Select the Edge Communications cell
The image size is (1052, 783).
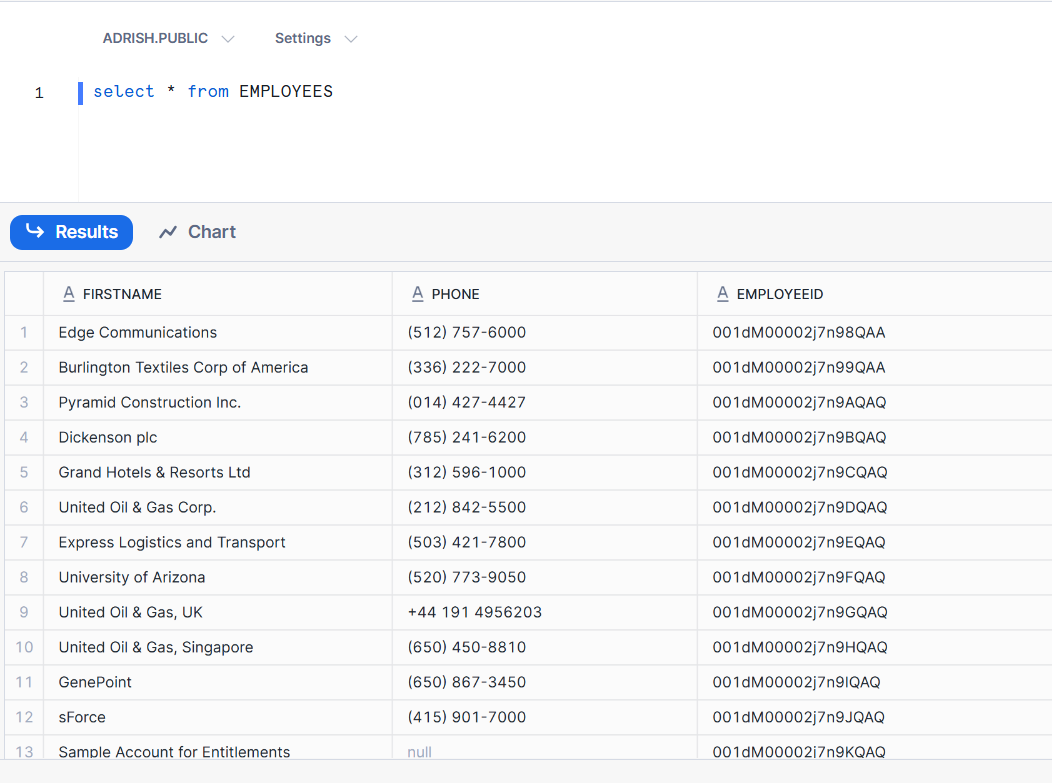click(138, 333)
